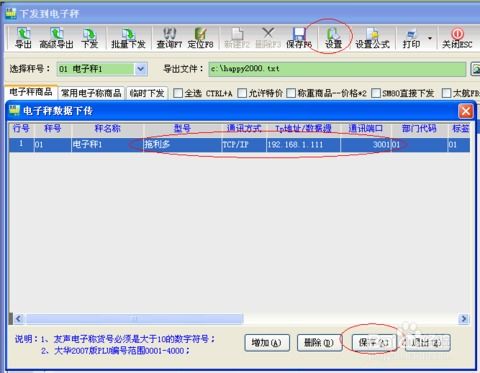Open 高级导出 advanced export tool
Screen dimensions: 480x373
[x=56, y=38]
